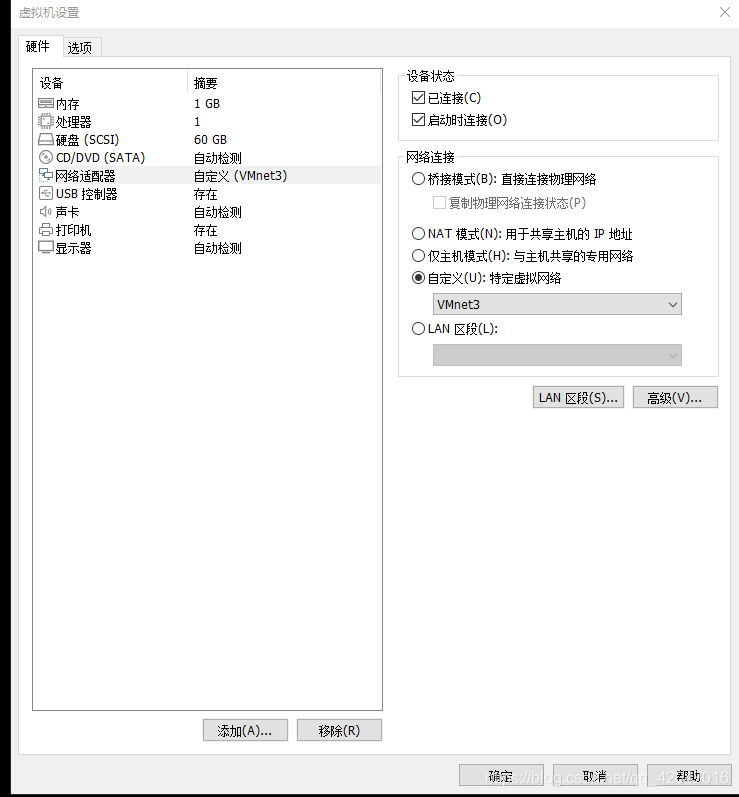Click the 取消 button
739x797 pixels.
(595, 776)
